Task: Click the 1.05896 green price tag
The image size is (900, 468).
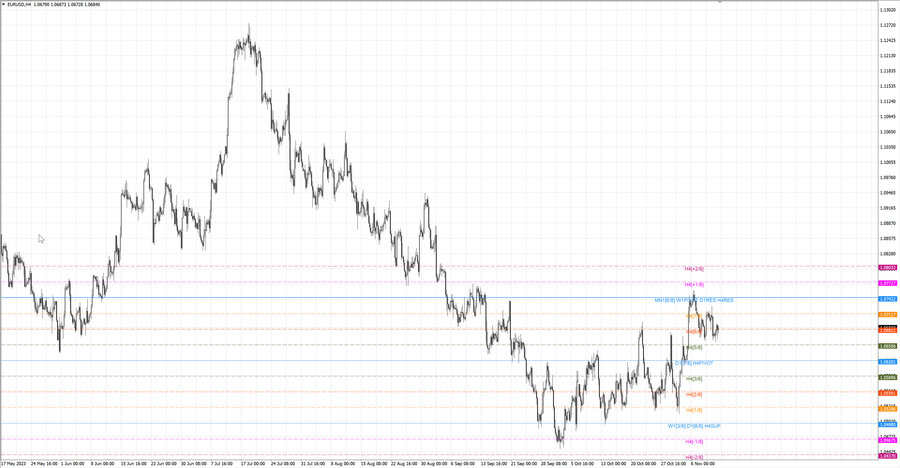Action: [x=888, y=377]
